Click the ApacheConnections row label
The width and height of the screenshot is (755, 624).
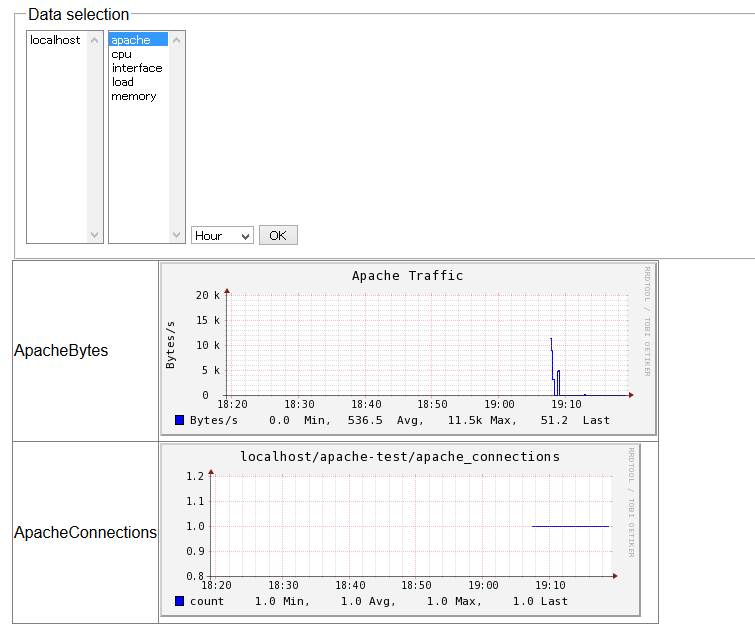point(85,533)
